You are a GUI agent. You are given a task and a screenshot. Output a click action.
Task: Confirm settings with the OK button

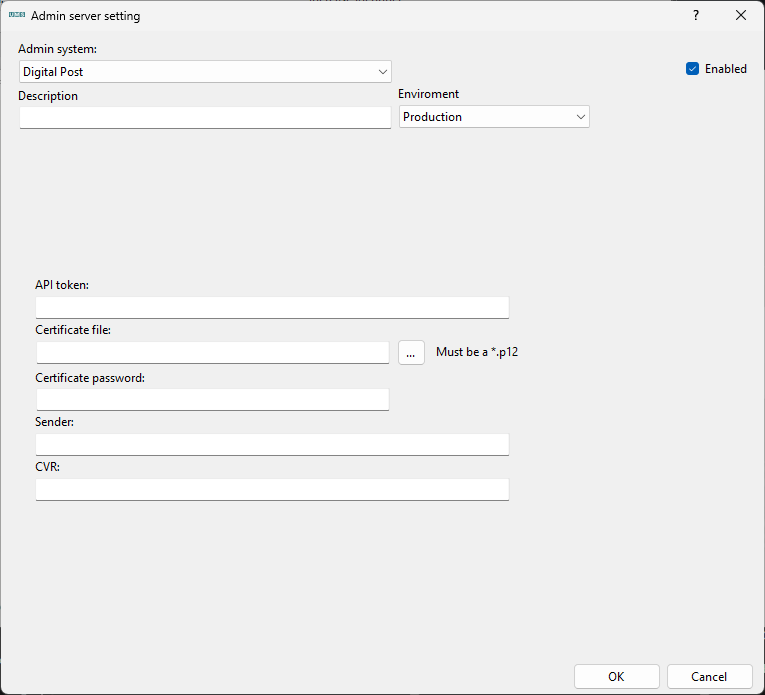(x=616, y=677)
